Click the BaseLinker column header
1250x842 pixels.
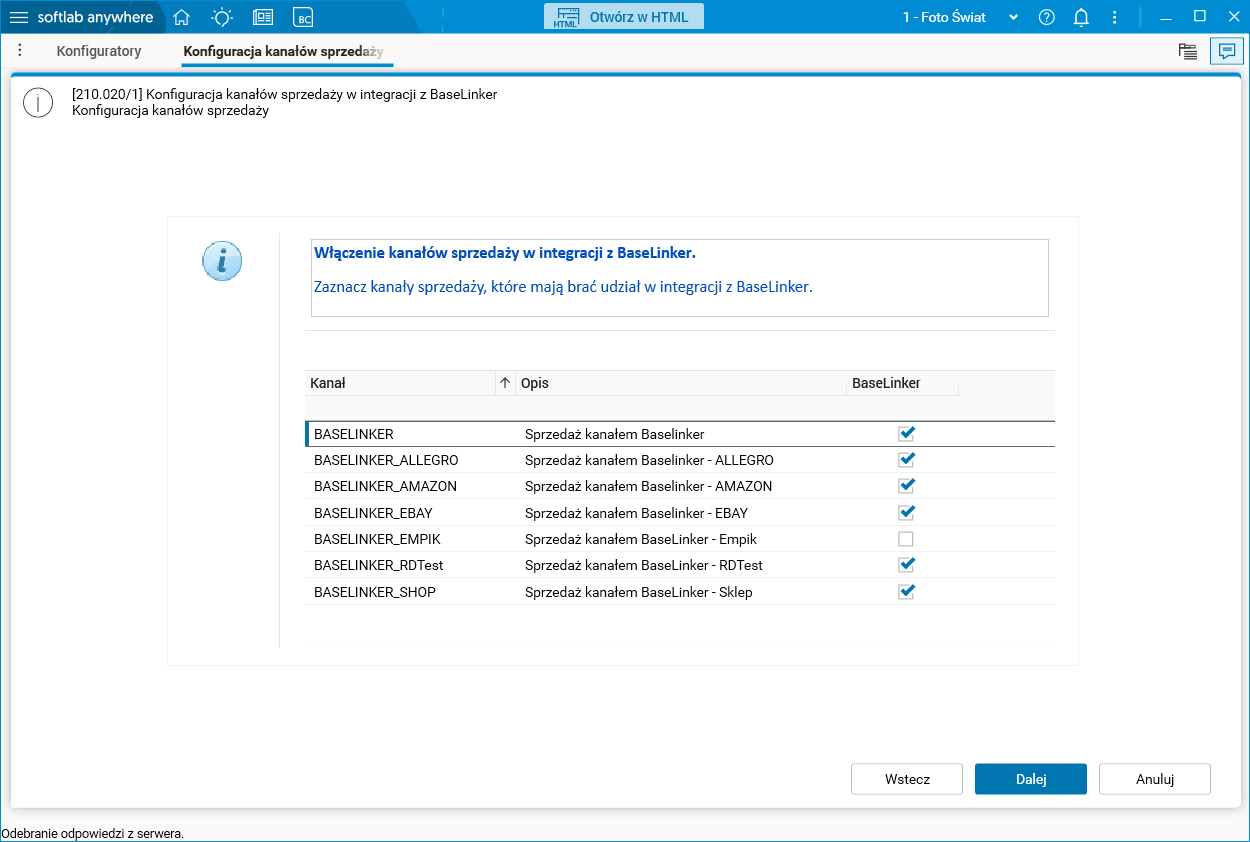coord(902,383)
